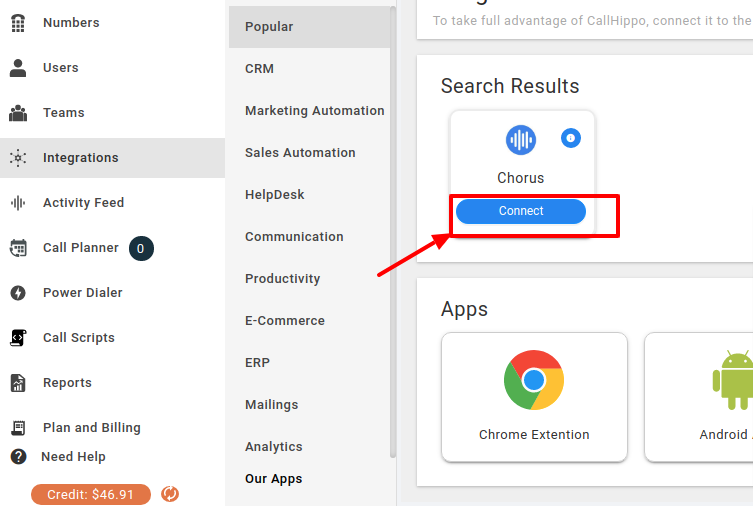Screen dimensions: 753x506
Task: Open Plan and Billing
Action: click(92, 427)
